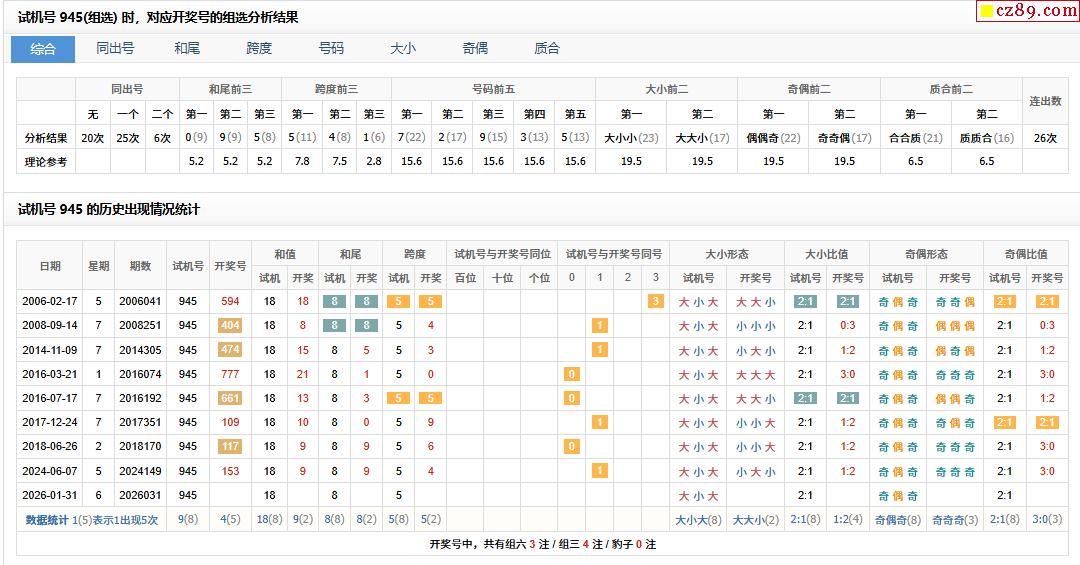Viewport: 1080px width, 565px height.
Task: Go to the 跨度 tab
Action: click(x=259, y=49)
